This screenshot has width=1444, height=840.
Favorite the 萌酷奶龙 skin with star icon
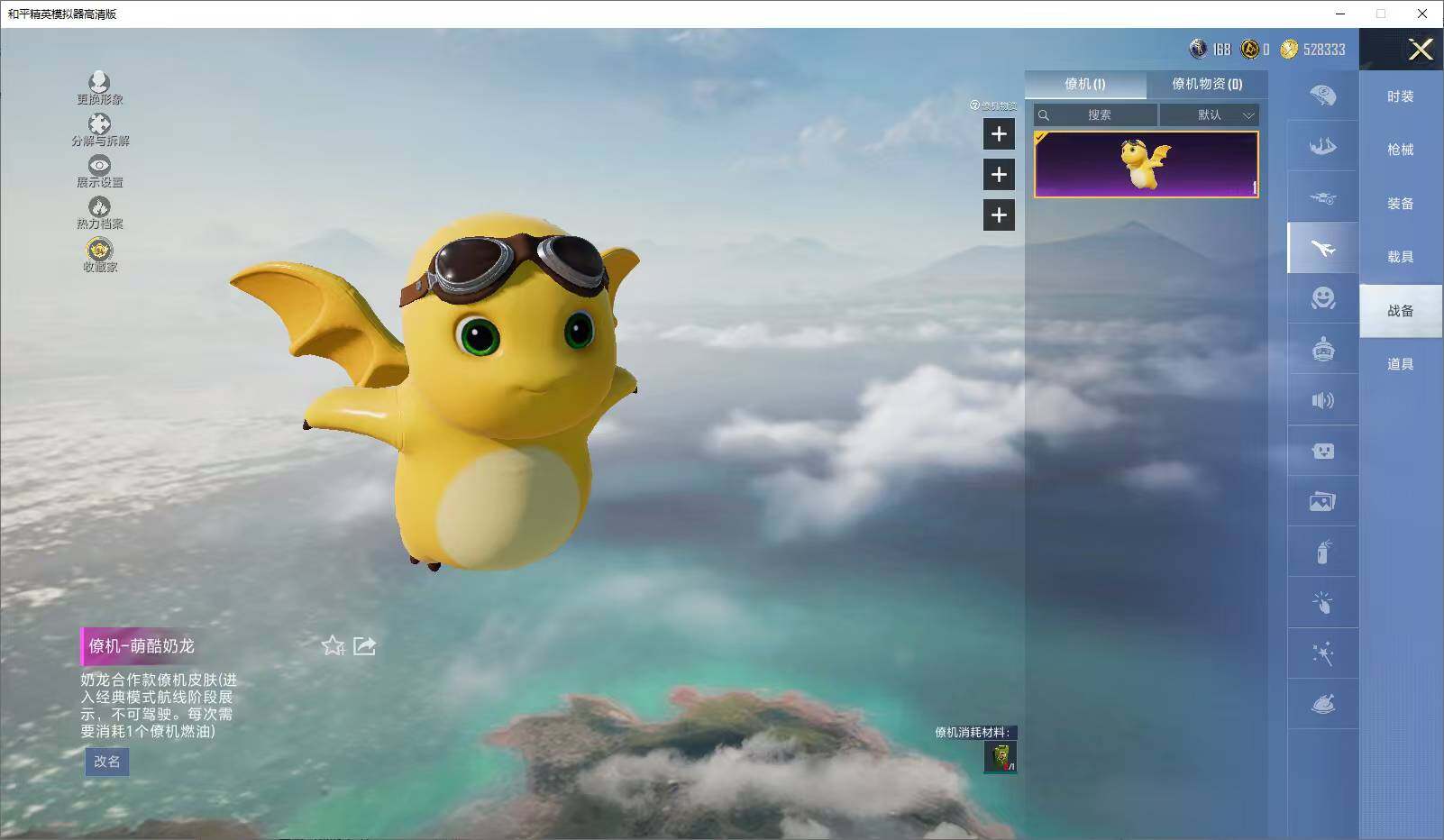333,645
